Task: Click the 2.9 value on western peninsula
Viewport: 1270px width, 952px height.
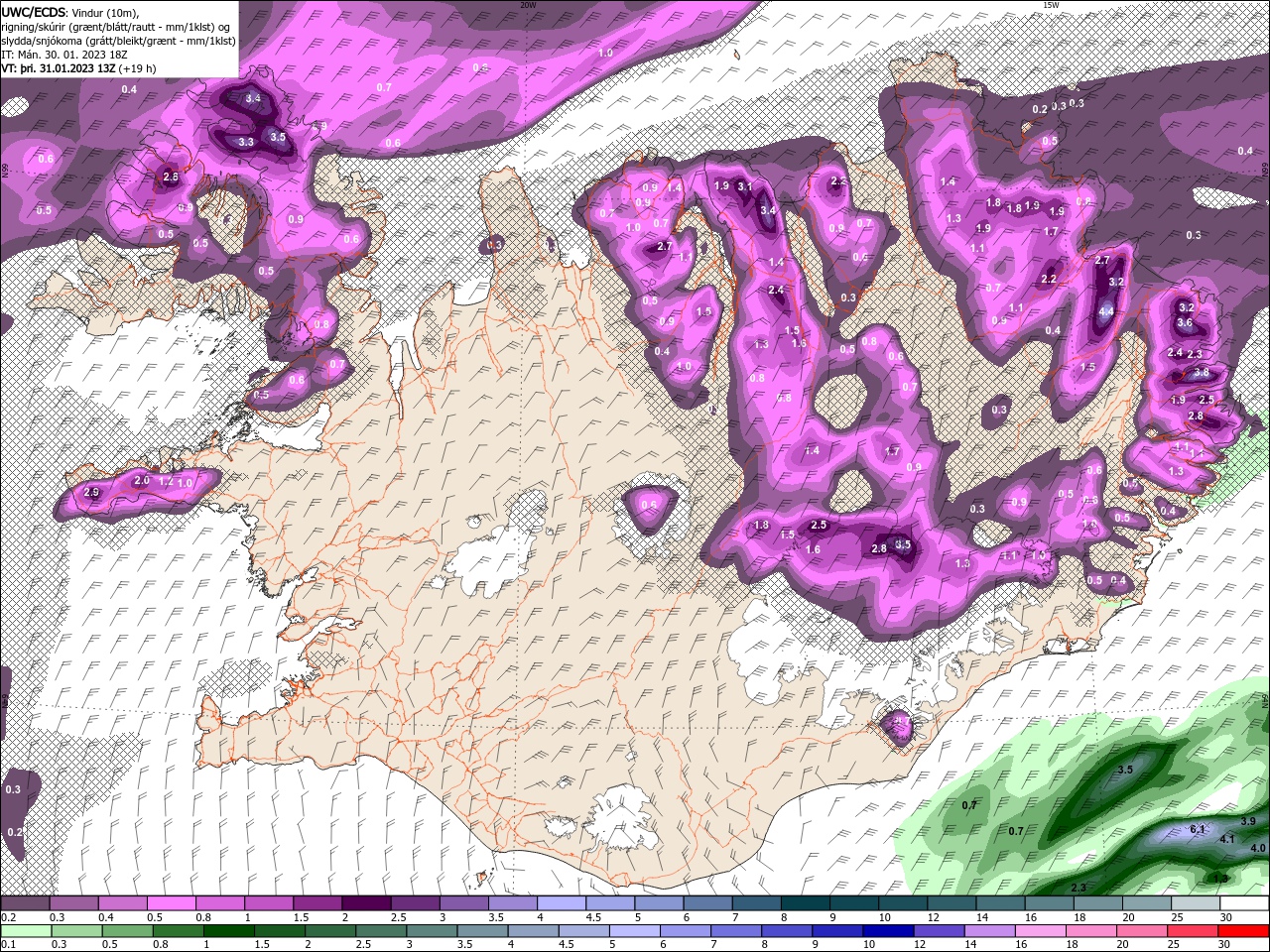Action: tap(92, 492)
